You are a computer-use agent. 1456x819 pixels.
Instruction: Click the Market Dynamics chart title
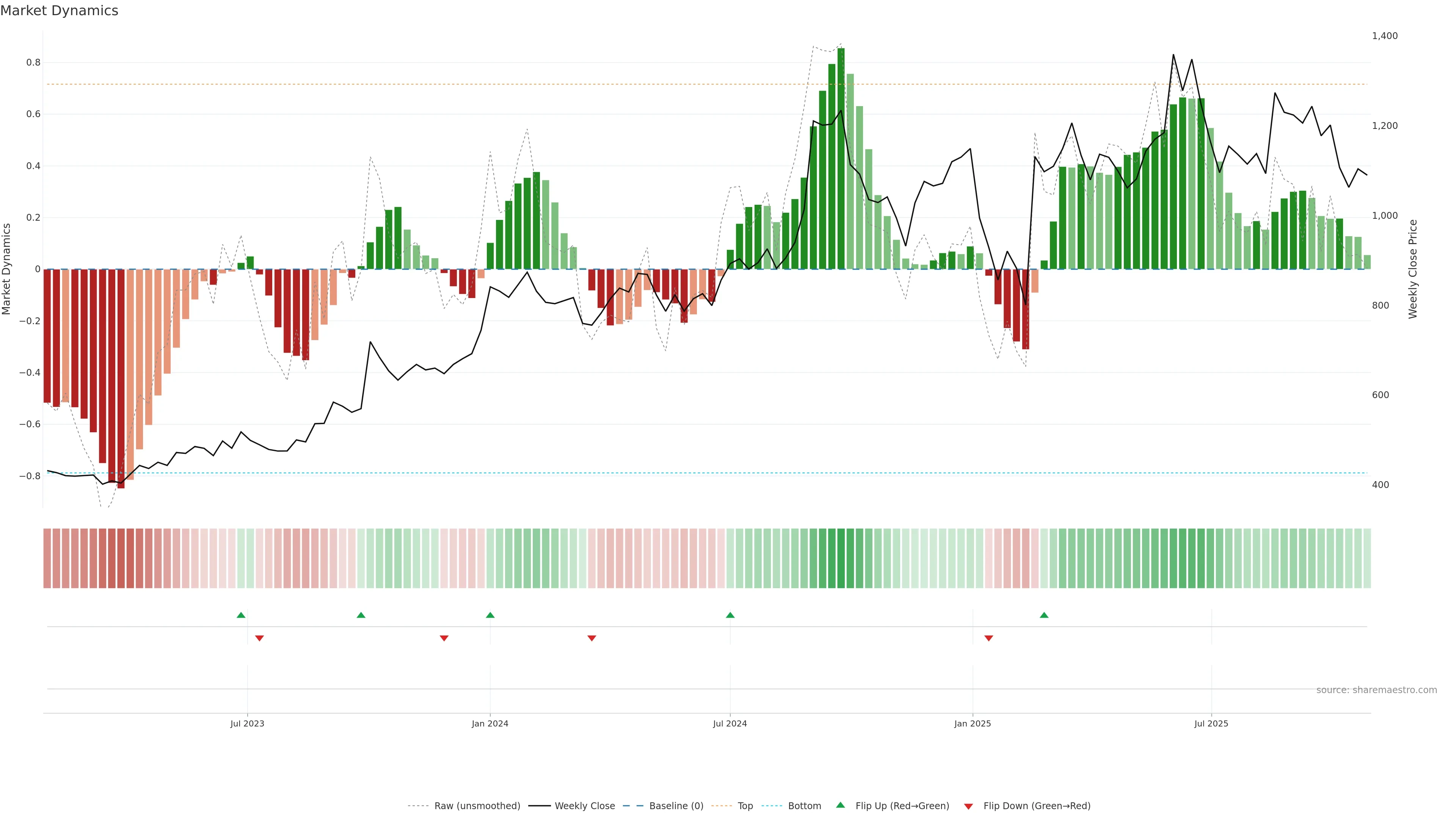point(60,11)
